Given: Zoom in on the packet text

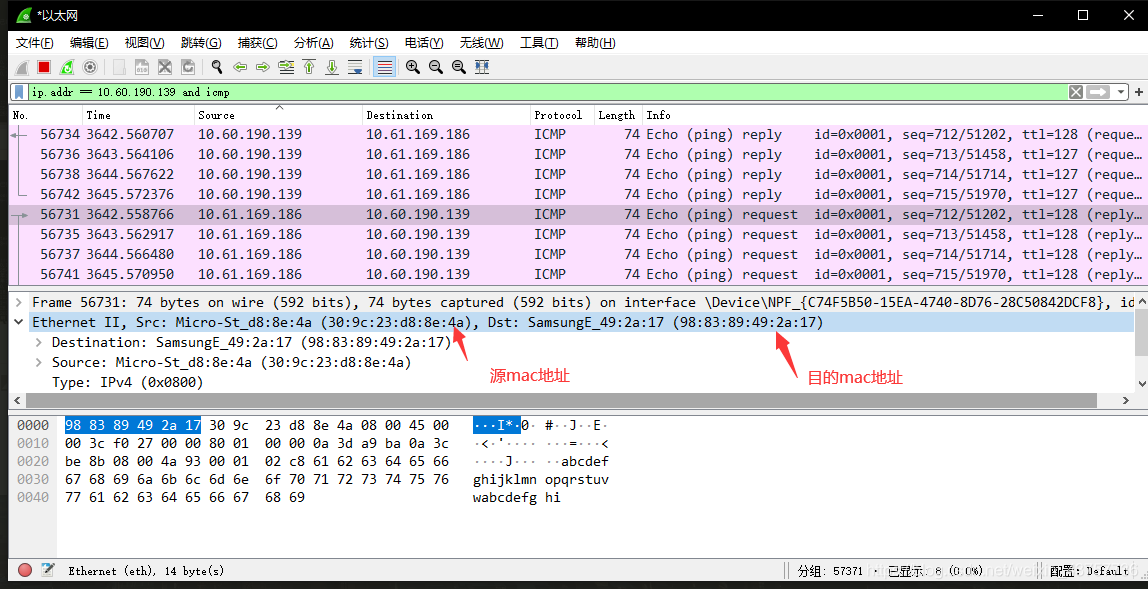Looking at the screenshot, I should (x=413, y=67).
